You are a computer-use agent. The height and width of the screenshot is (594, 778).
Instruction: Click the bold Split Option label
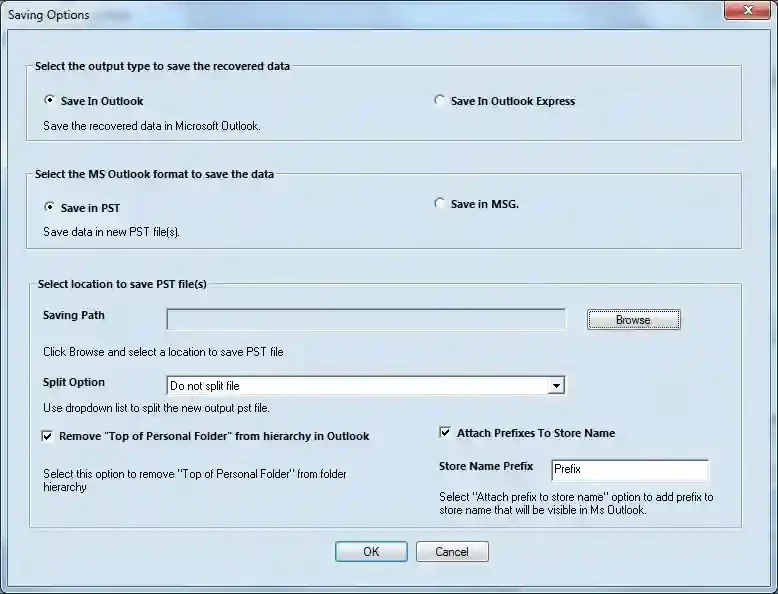pos(74,382)
